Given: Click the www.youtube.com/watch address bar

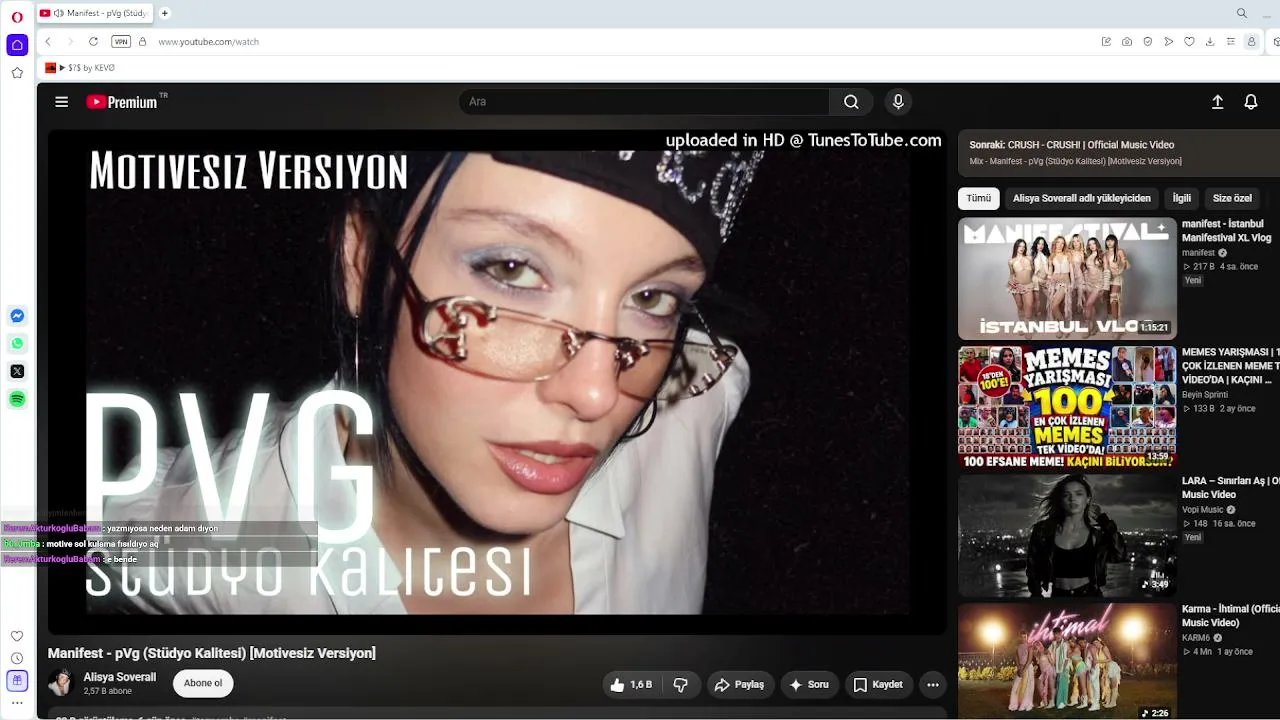Looking at the screenshot, I should 209,42.
